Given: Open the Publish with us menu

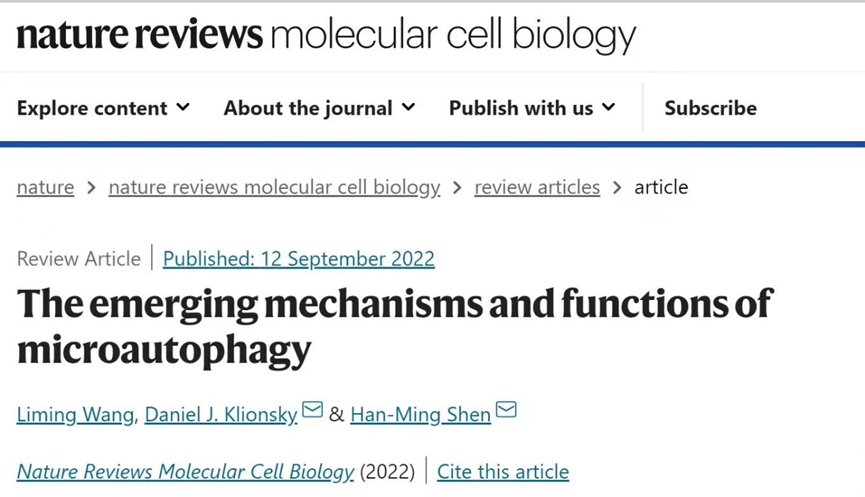Looking at the screenshot, I should tap(521, 108).
